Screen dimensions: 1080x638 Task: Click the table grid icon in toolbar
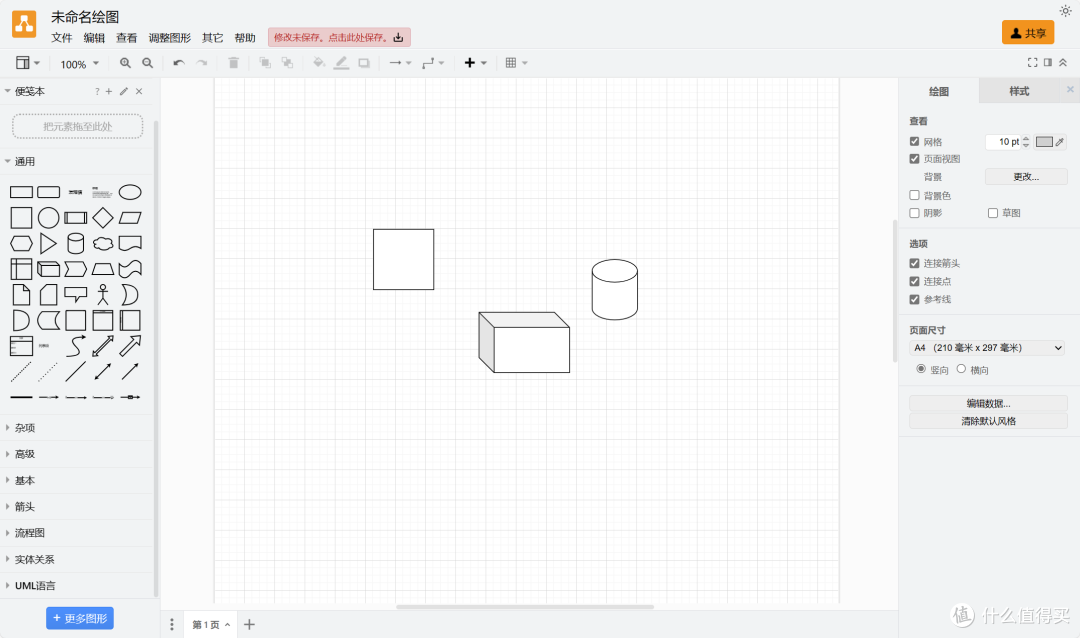point(511,63)
